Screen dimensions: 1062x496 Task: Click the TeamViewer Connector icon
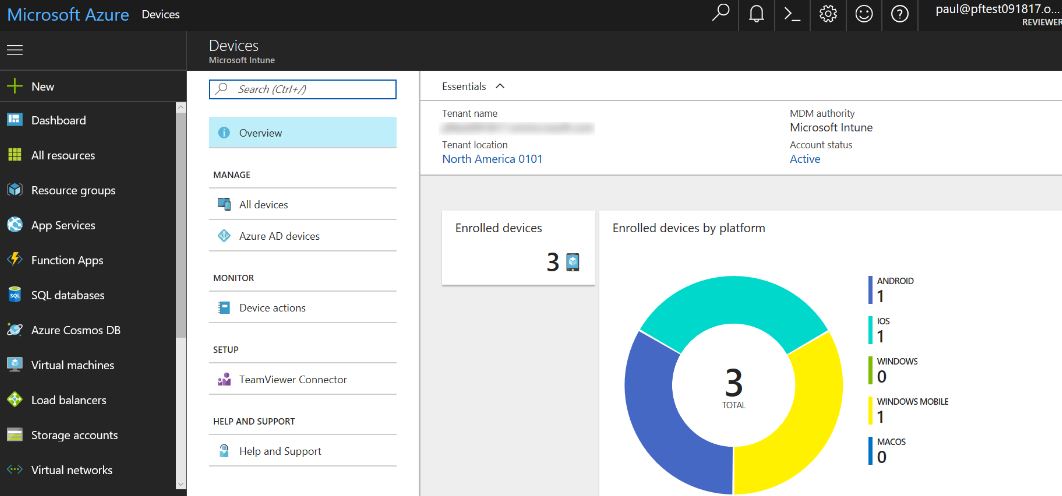[224, 379]
